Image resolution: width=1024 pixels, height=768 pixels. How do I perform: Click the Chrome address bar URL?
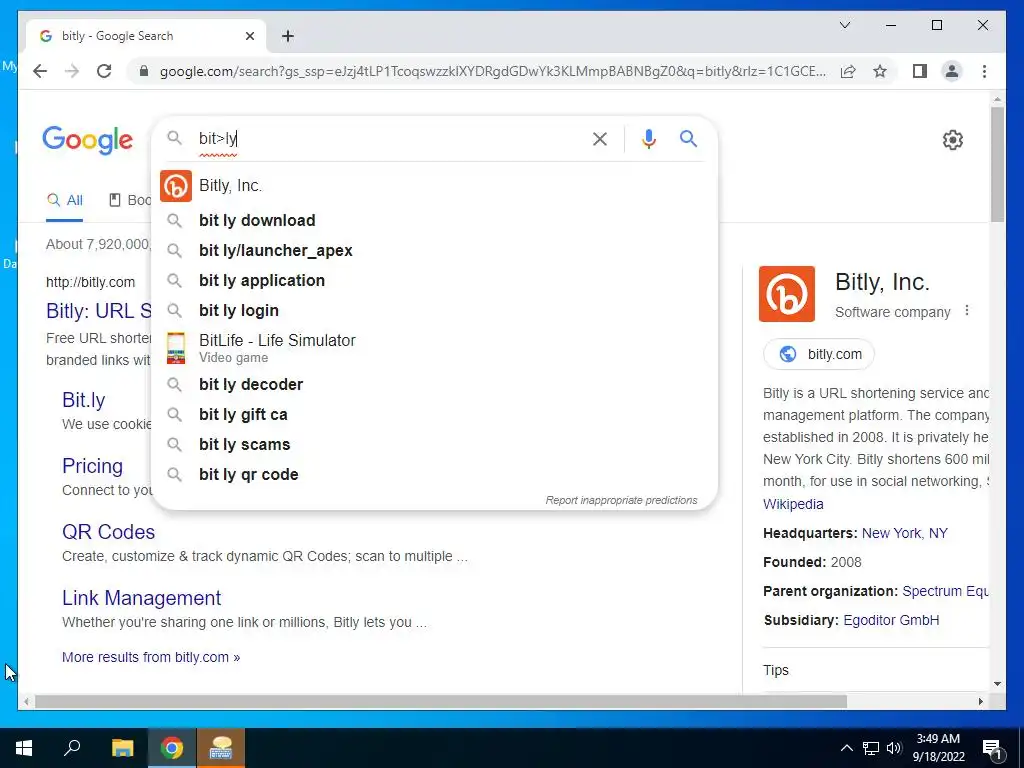(x=492, y=71)
